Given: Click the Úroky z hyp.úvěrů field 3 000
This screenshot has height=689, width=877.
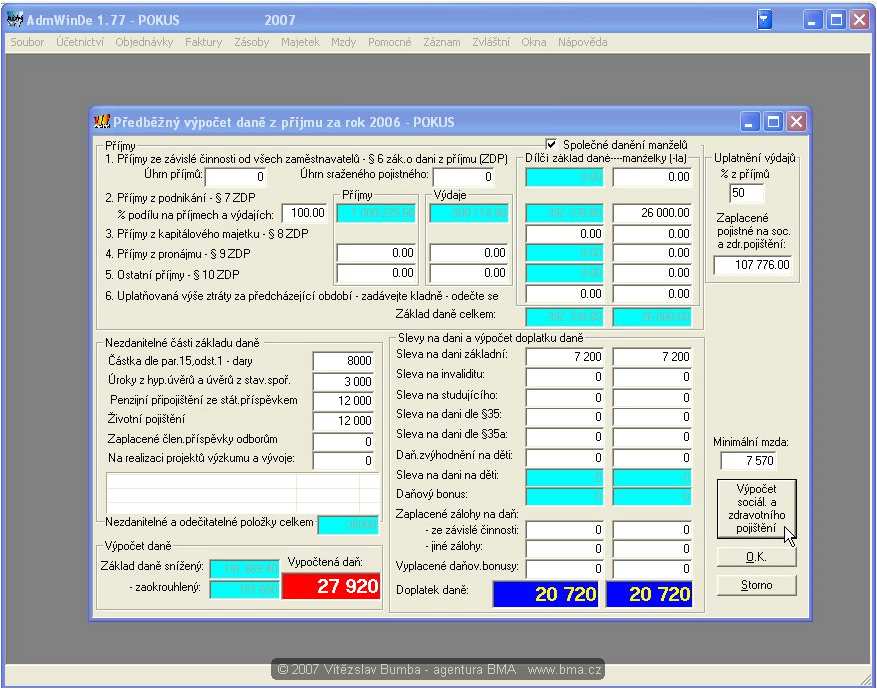Looking at the screenshot, I should 343,381.
